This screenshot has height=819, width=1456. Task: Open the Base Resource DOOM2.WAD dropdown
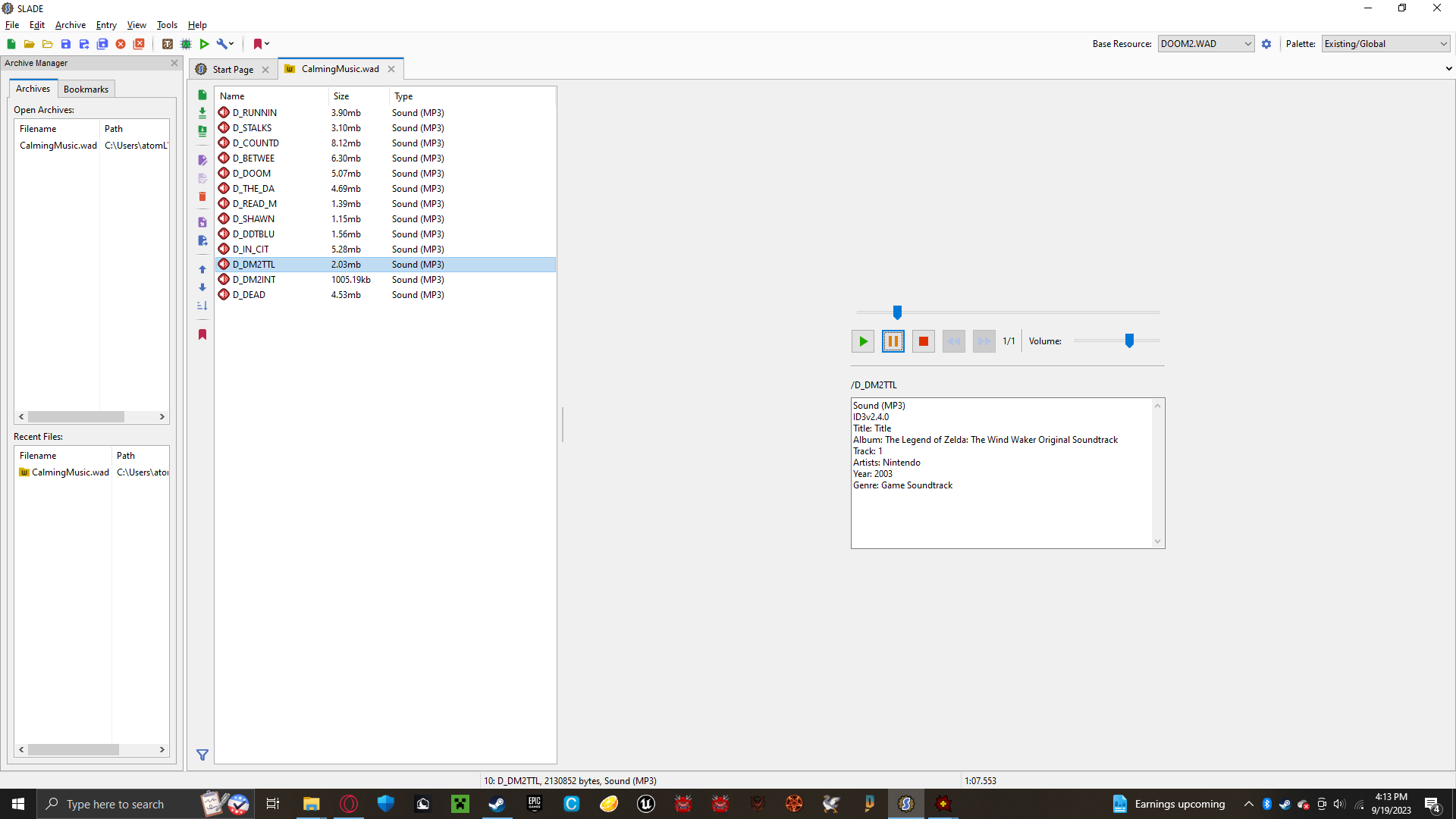(1206, 44)
